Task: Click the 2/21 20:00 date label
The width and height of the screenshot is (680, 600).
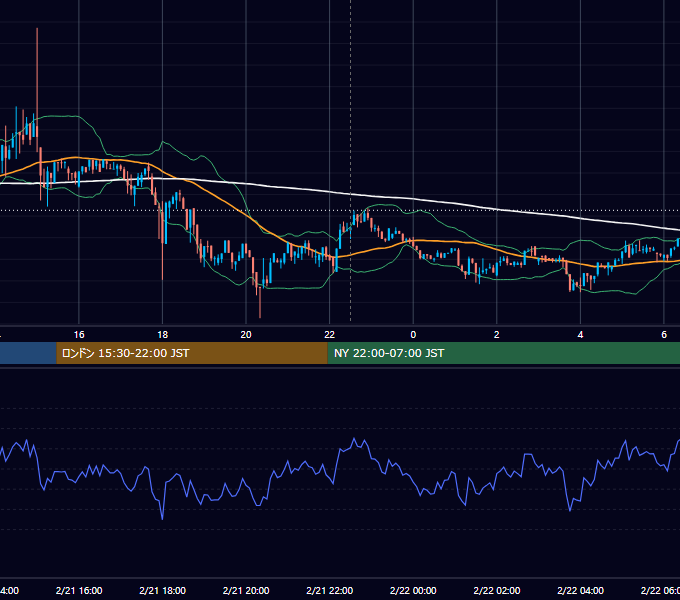Action: click(246, 590)
